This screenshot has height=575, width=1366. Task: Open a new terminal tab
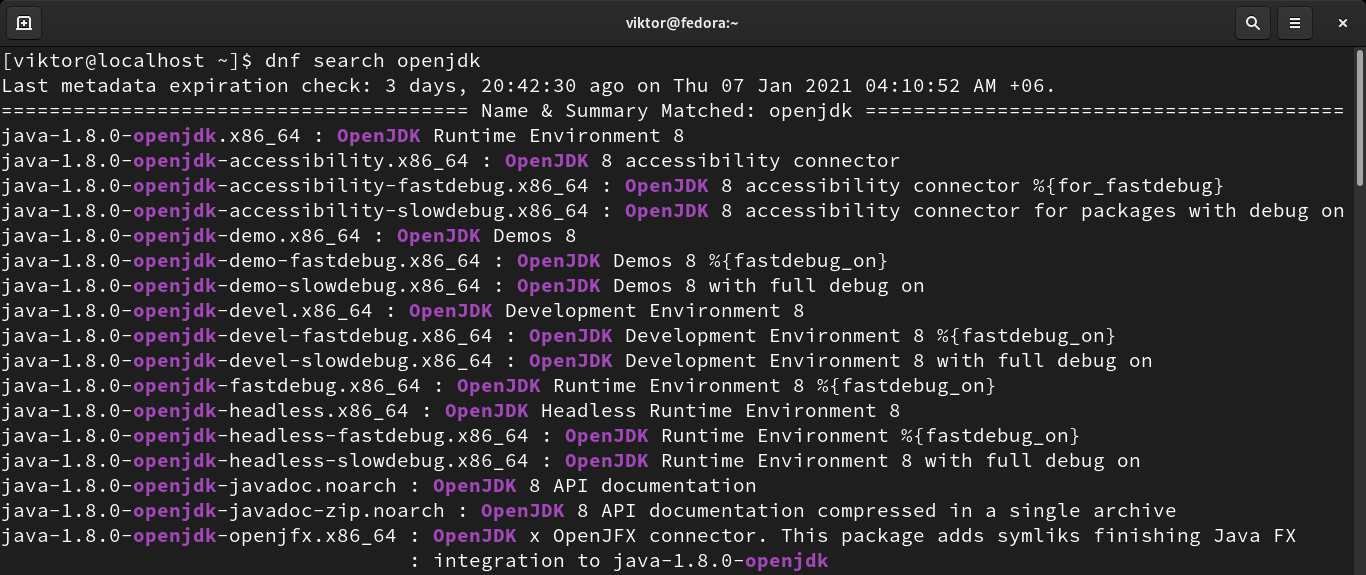click(x=24, y=22)
